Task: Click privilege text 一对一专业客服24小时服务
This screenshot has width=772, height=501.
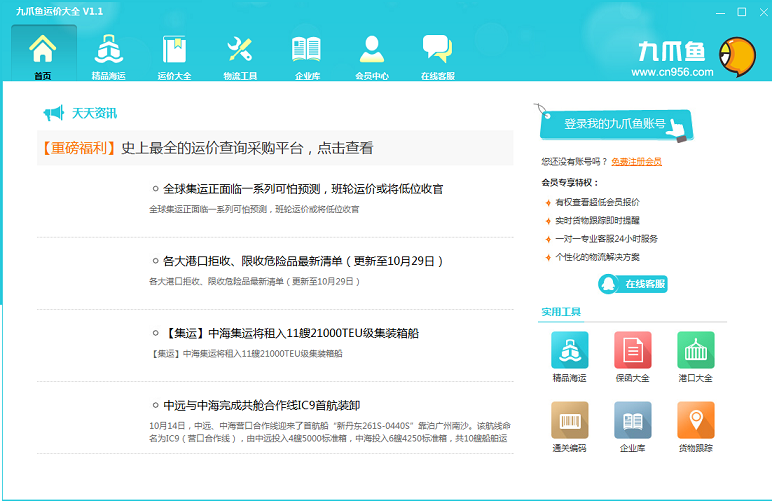Action: (607, 239)
